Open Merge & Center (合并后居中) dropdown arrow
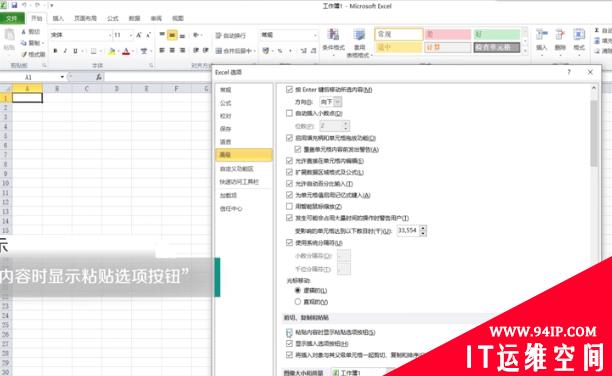The image size is (612, 376). (254, 51)
